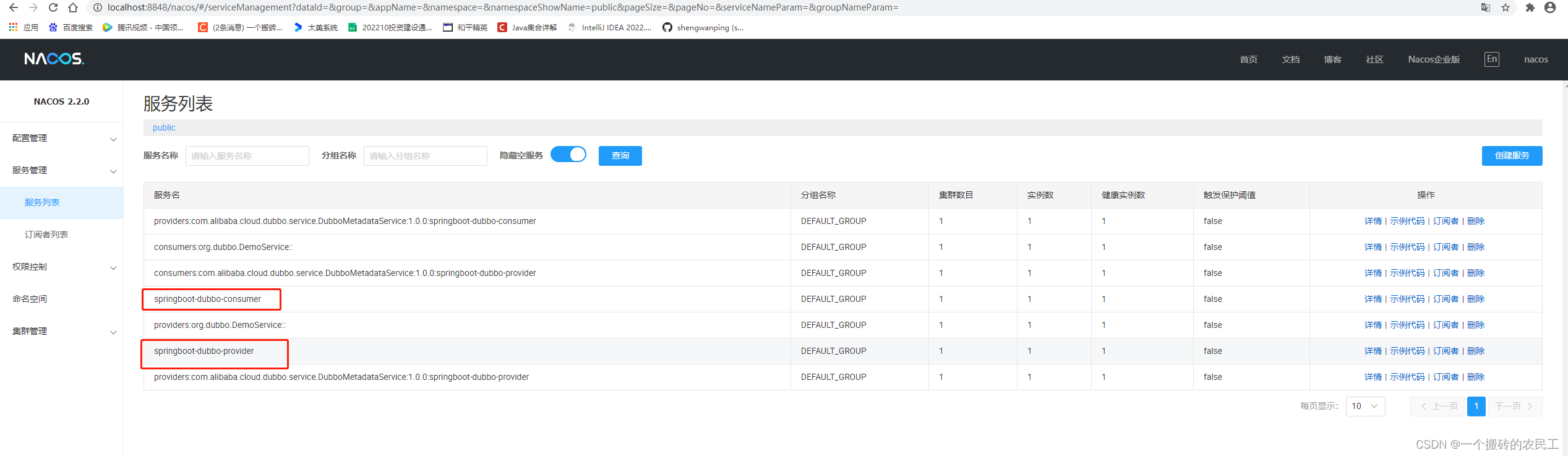The image size is (1568, 456).
Task: Click the springboot-dubbo-provider service name
Action: tap(203, 351)
